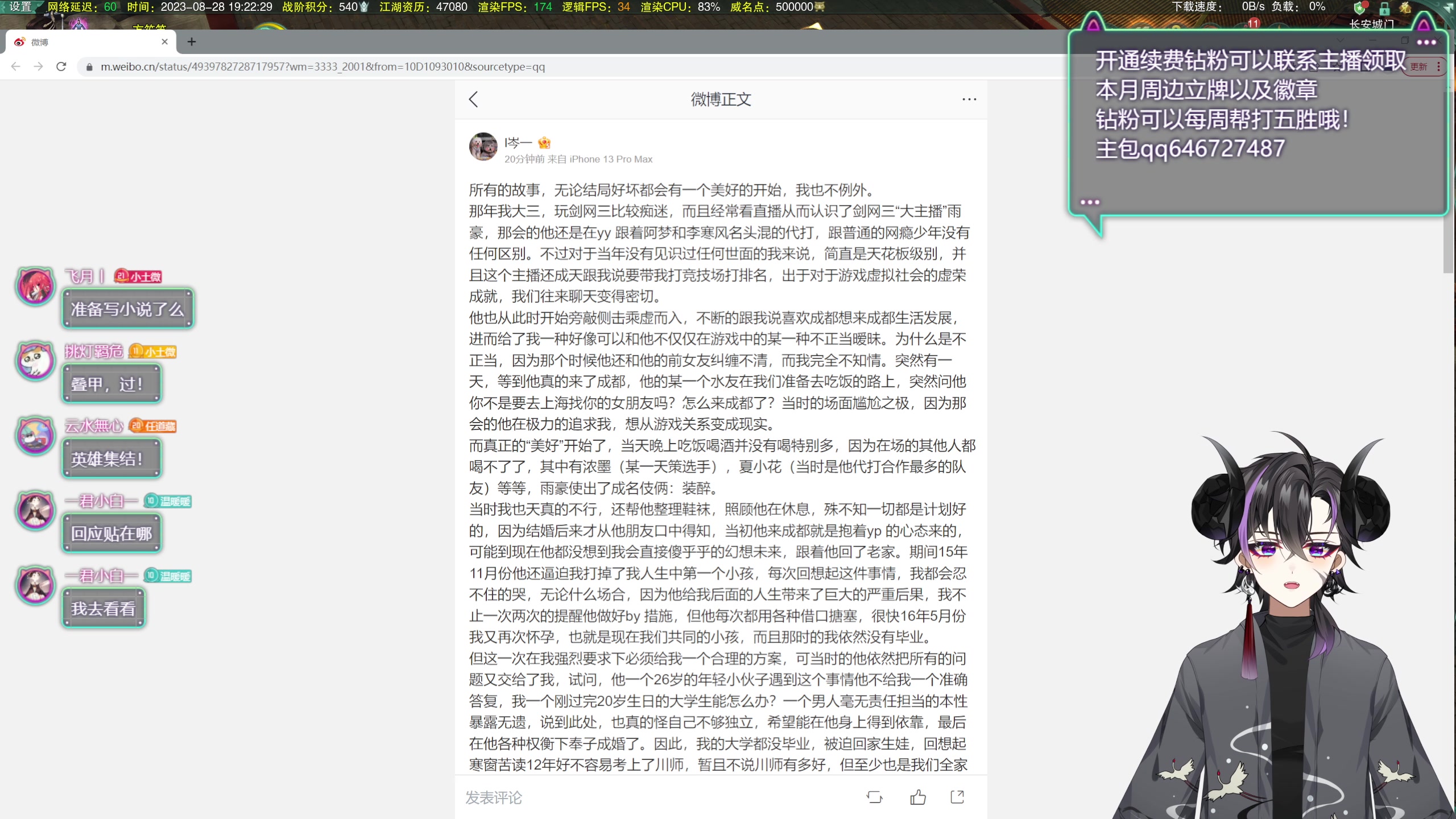
Task: Click the author name l岑一
Action: 518,142
